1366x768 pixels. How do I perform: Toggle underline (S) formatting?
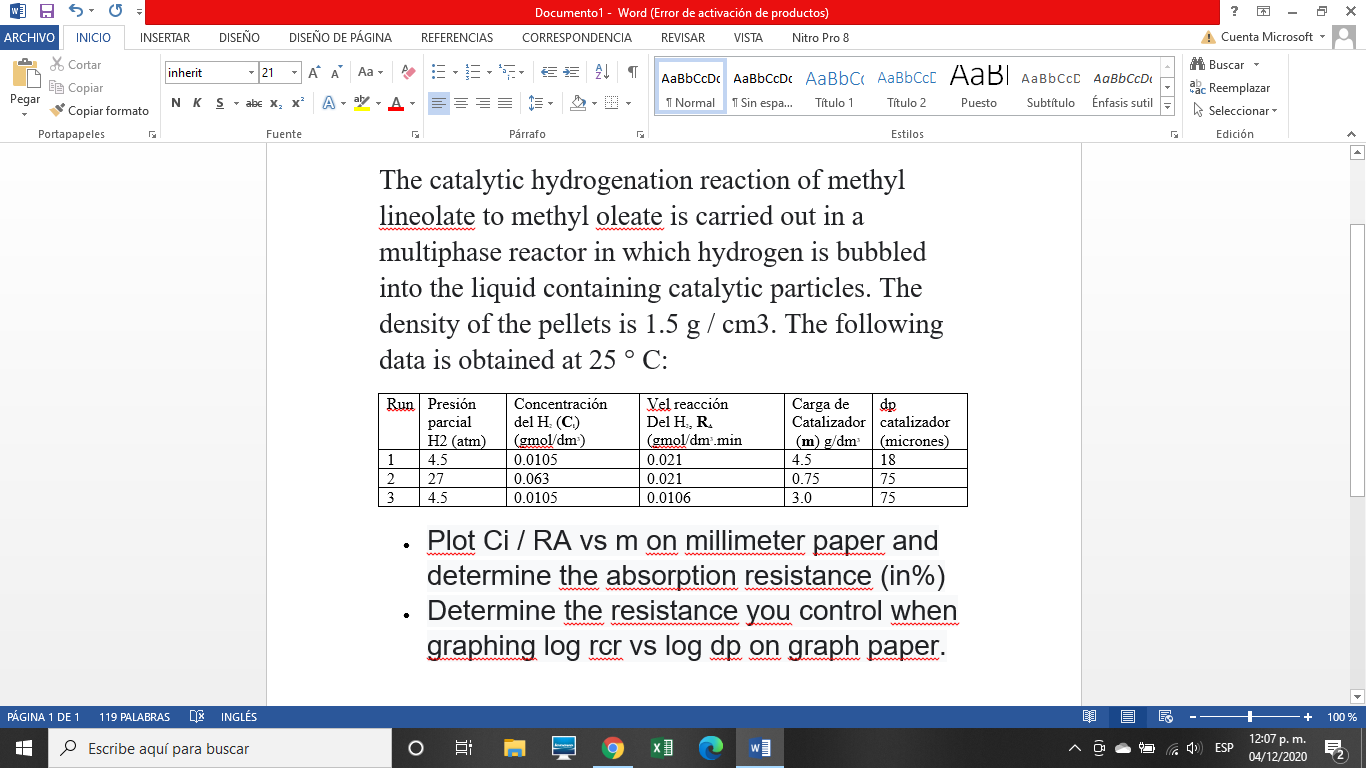tap(218, 103)
